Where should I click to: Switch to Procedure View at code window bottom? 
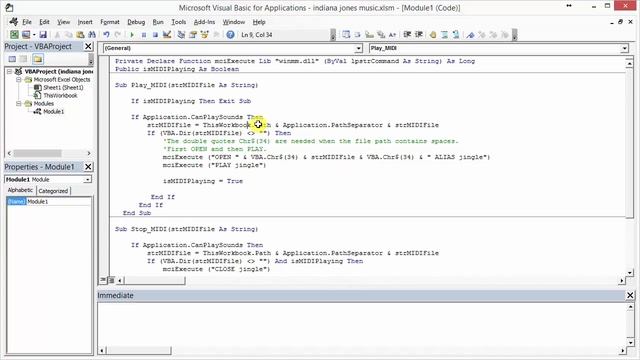tap(103, 280)
